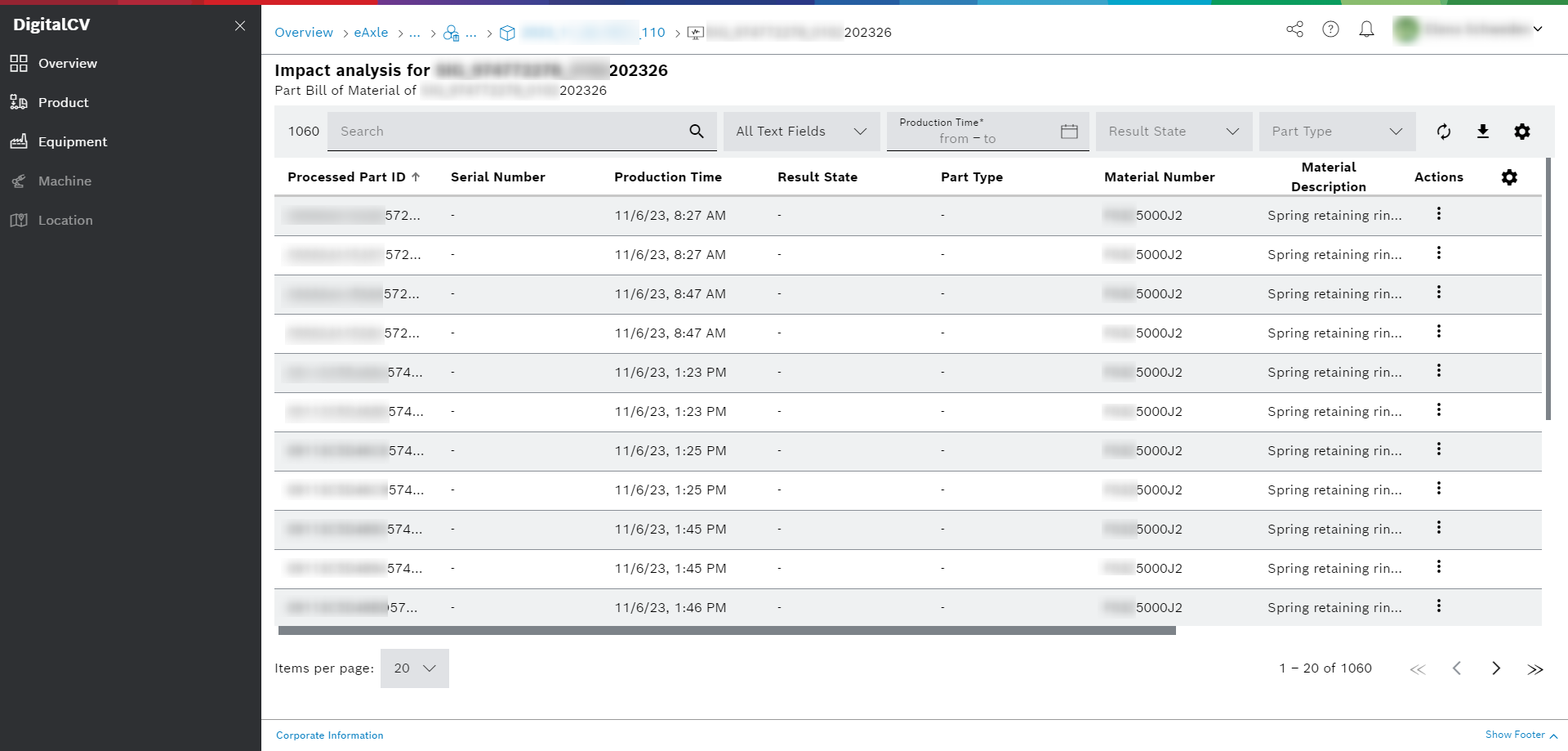The width and height of the screenshot is (1568, 751).
Task: Navigate to eAxle via breadcrumb
Action: point(372,32)
